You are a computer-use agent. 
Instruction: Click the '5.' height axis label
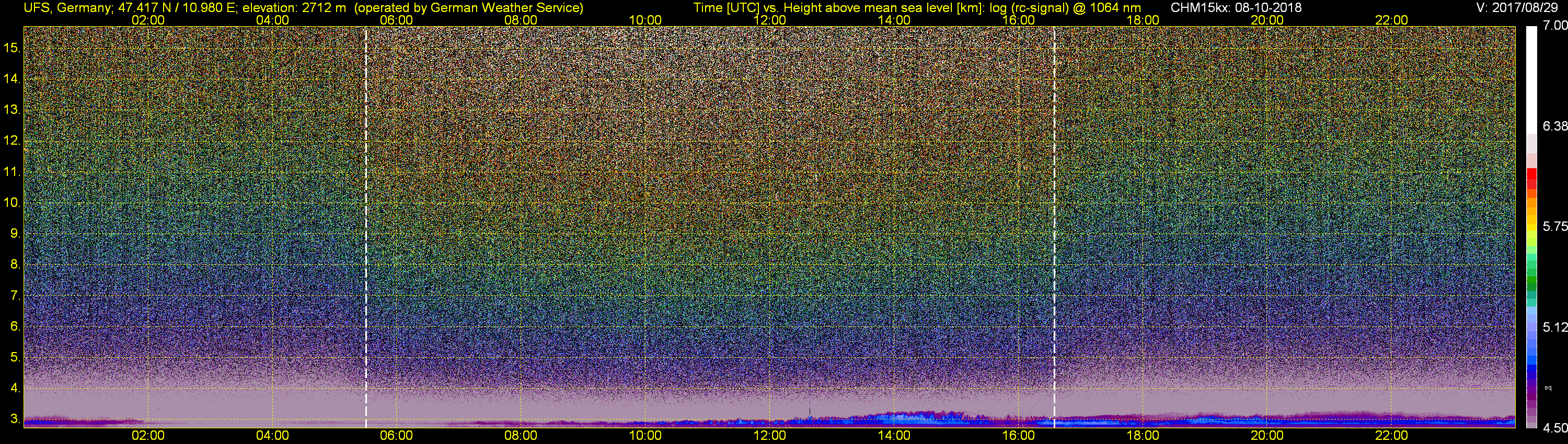15,357
